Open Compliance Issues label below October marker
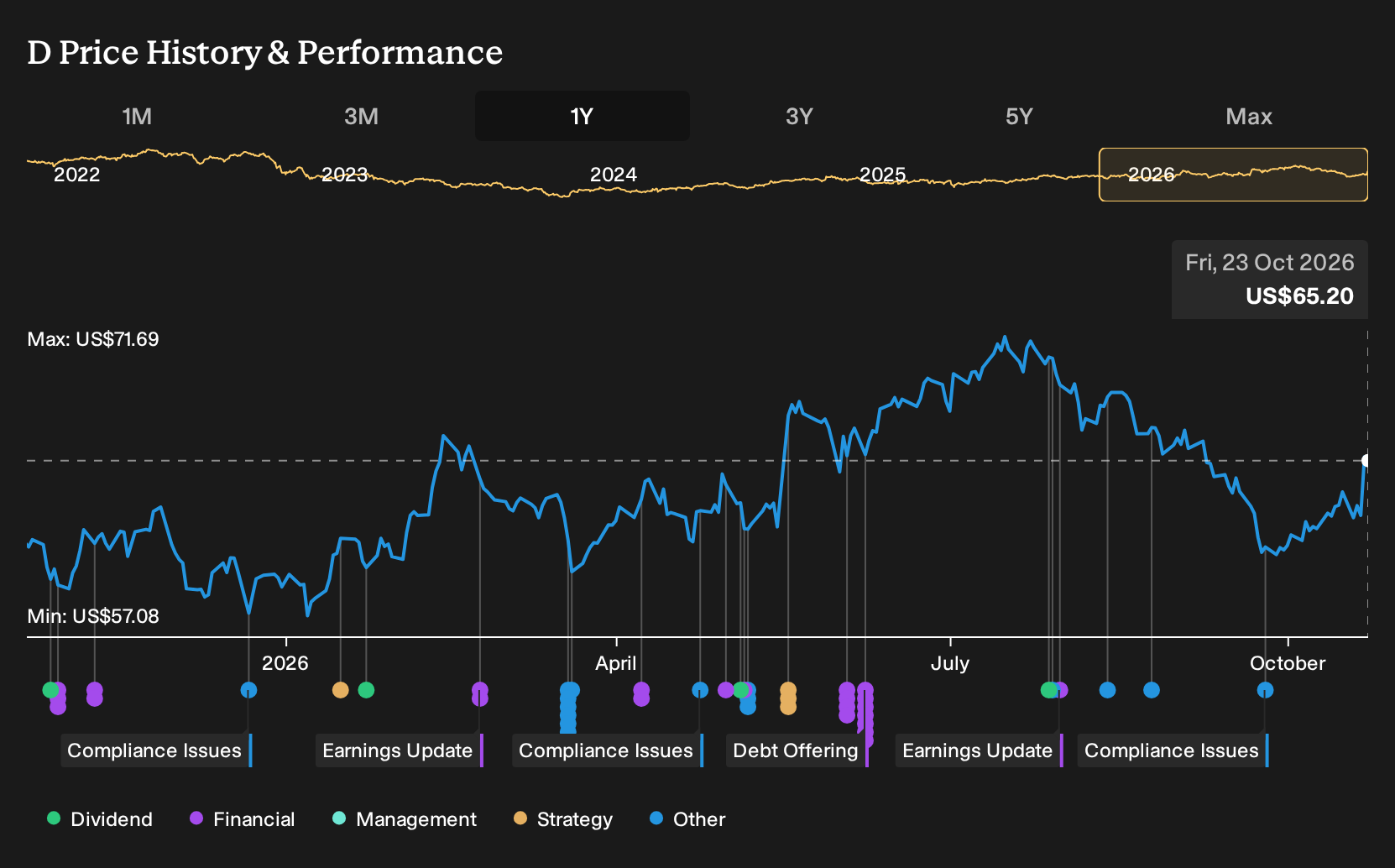 (x=1173, y=750)
